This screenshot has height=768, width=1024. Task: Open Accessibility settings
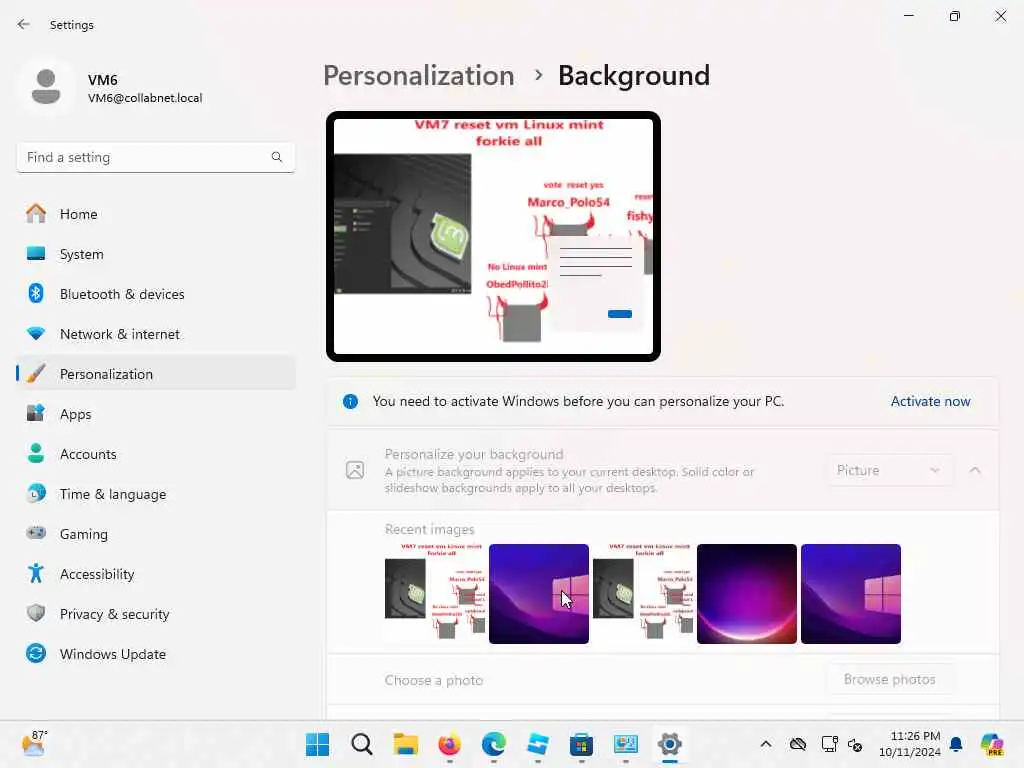155,574
